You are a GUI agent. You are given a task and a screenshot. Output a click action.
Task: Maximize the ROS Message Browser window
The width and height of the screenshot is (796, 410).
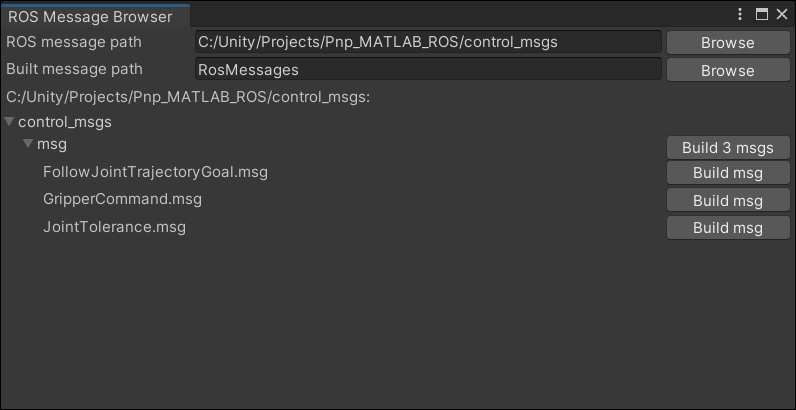(761, 14)
